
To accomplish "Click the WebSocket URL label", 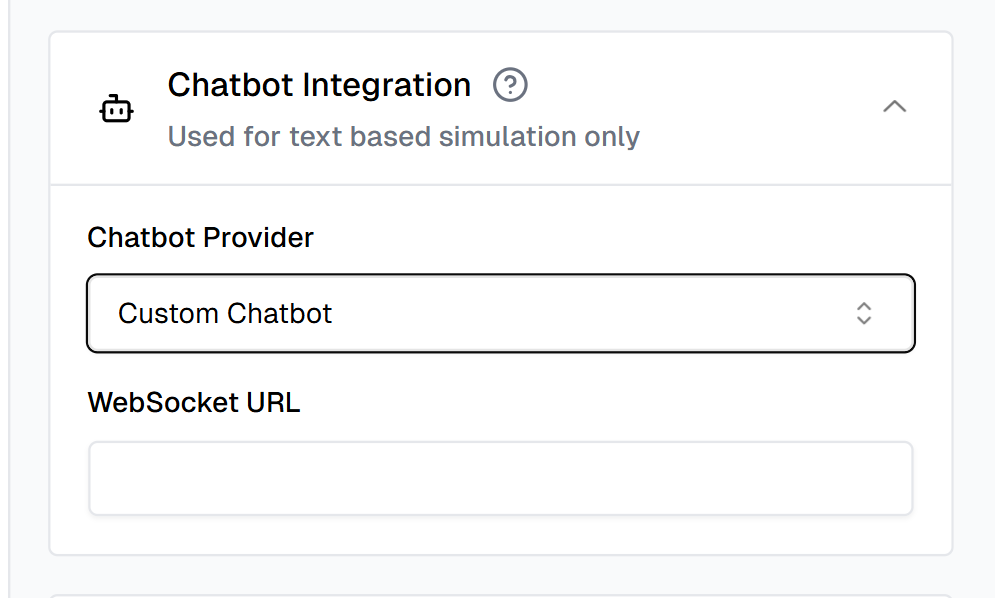I will click(194, 402).
